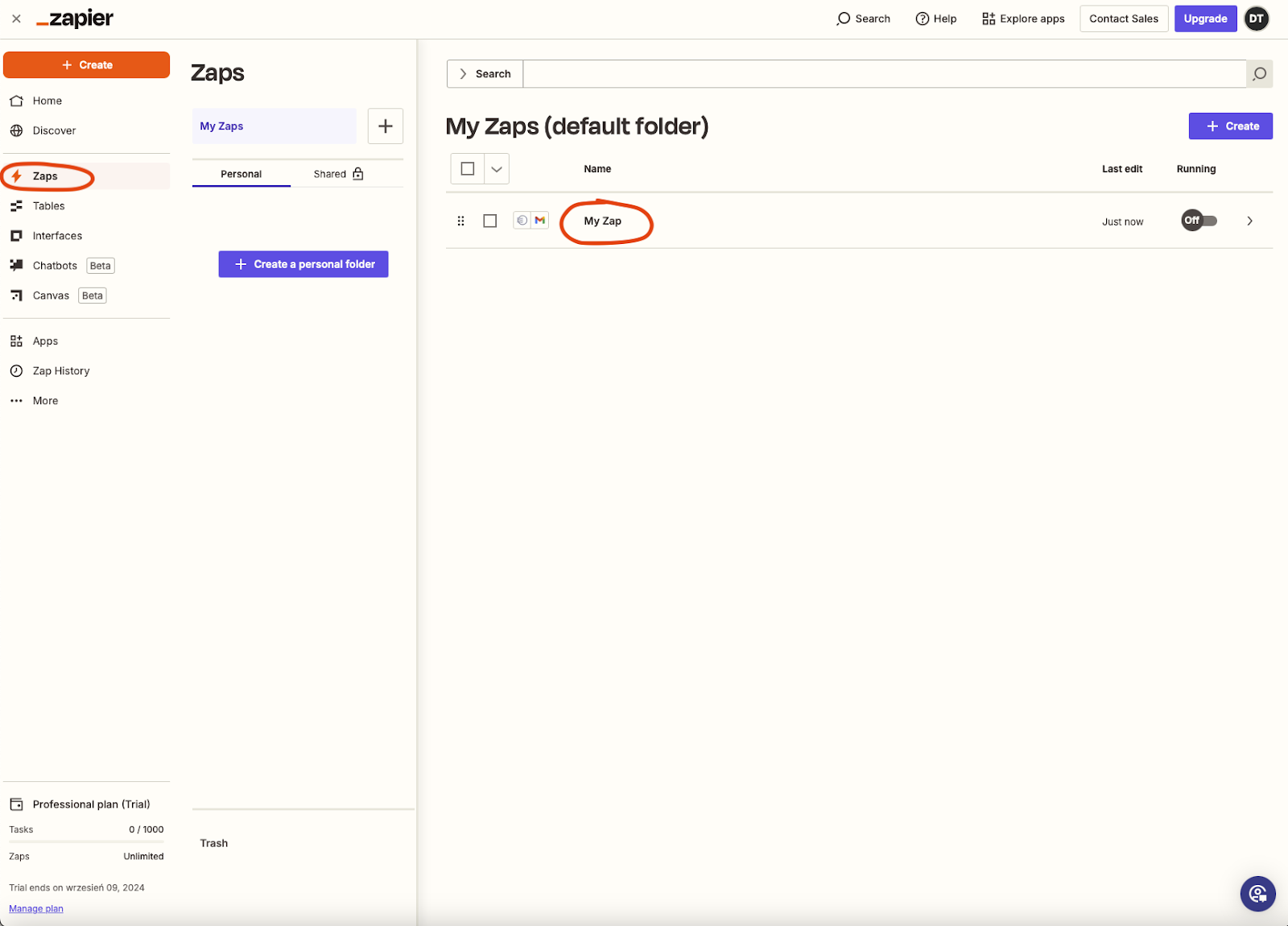Open the bulk selection dropdown arrow

[497, 169]
